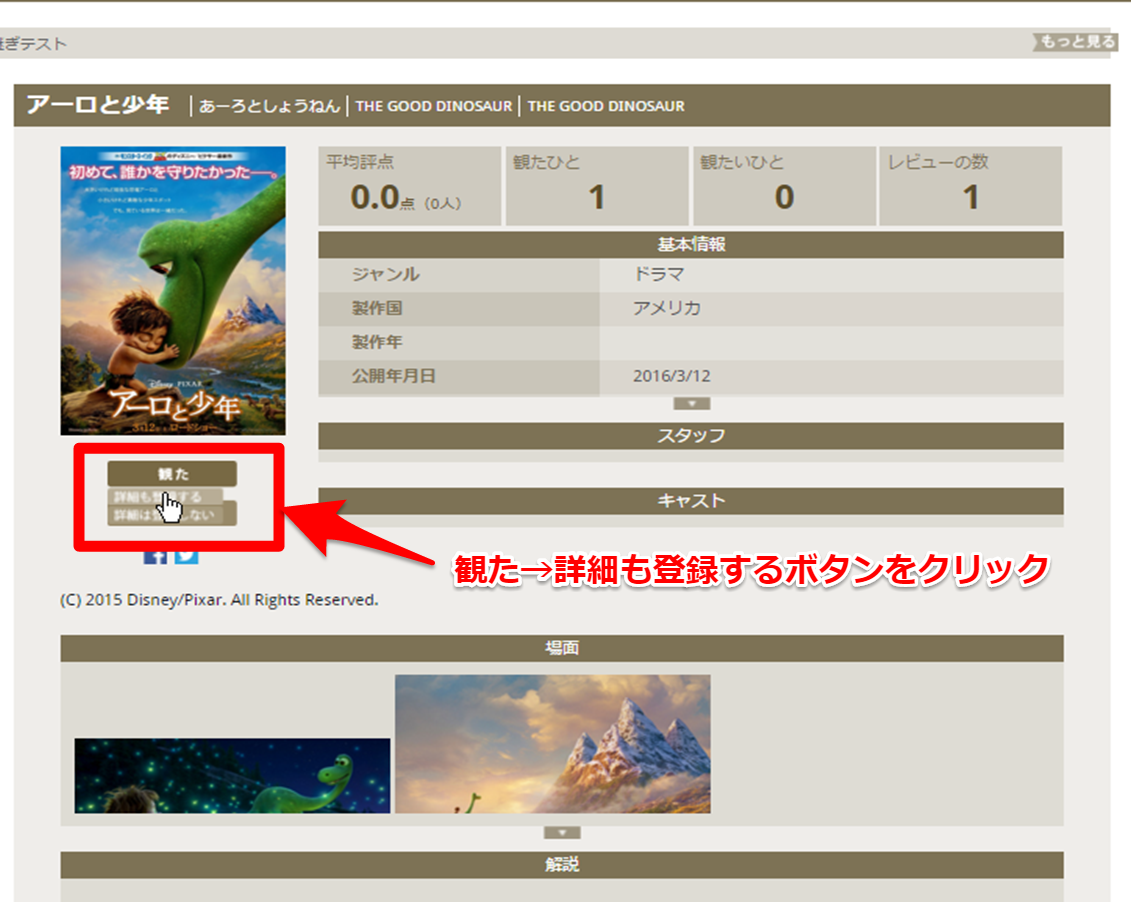The image size is (1131, 902).
Task: Click the 観た (watched) button
Action: click(172, 473)
